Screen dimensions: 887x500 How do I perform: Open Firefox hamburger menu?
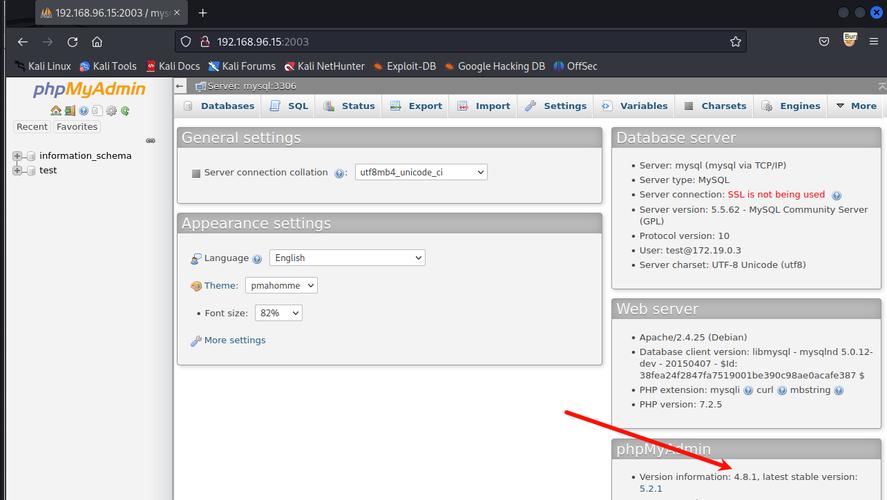point(874,41)
